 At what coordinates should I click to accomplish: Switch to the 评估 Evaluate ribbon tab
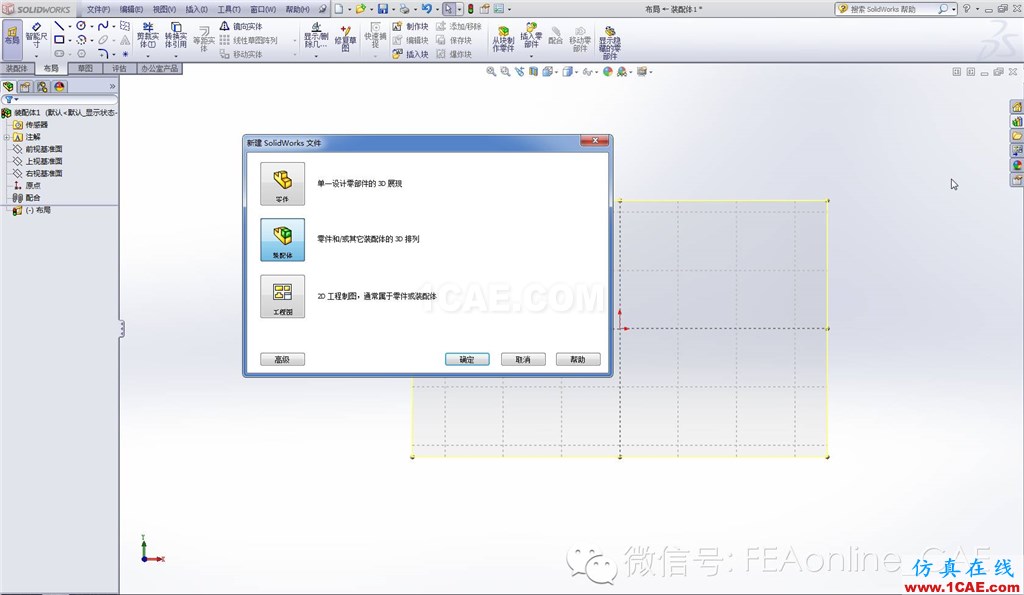point(120,69)
